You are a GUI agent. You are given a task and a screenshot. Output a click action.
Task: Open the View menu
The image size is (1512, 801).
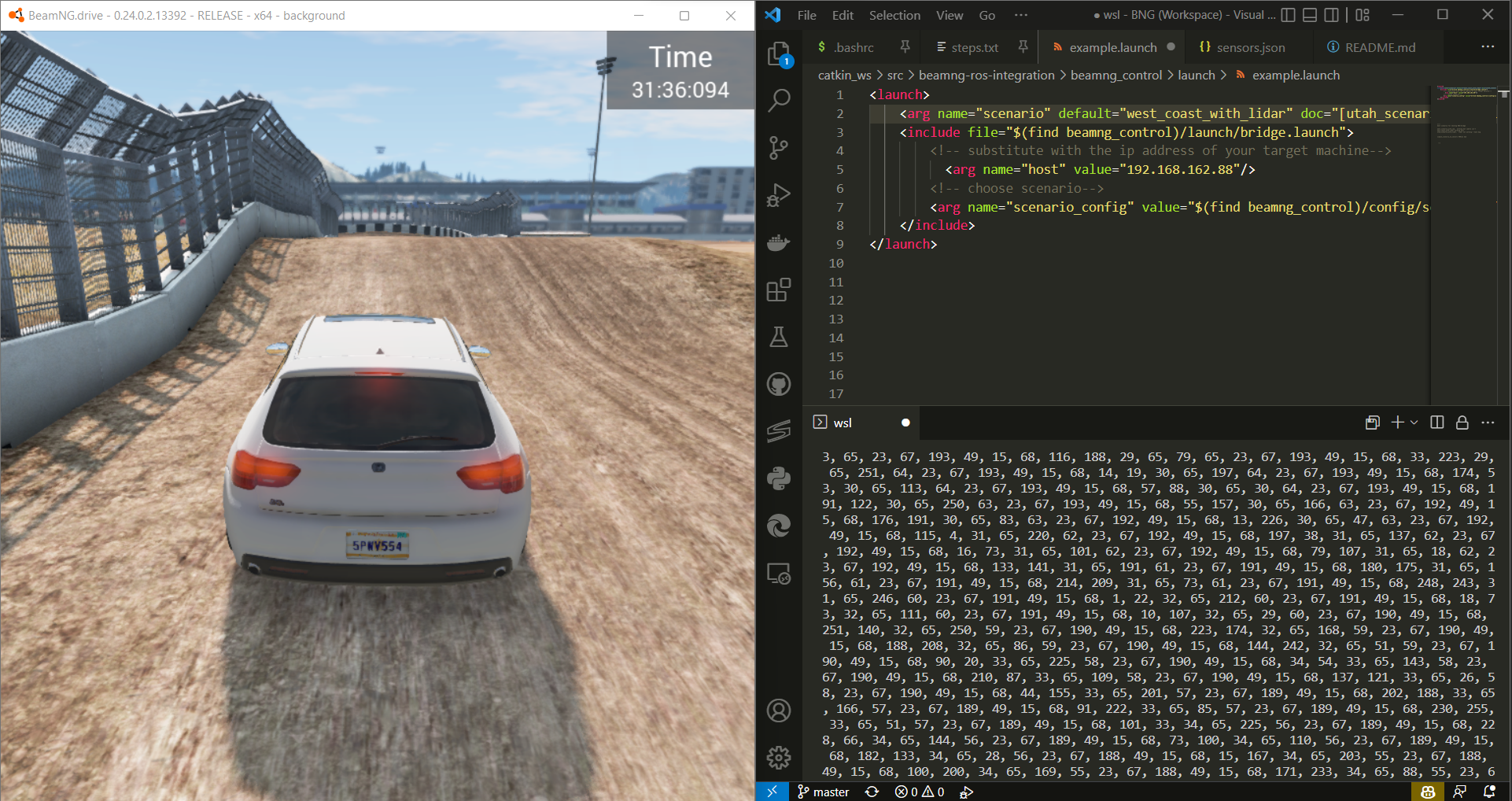tap(950, 15)
